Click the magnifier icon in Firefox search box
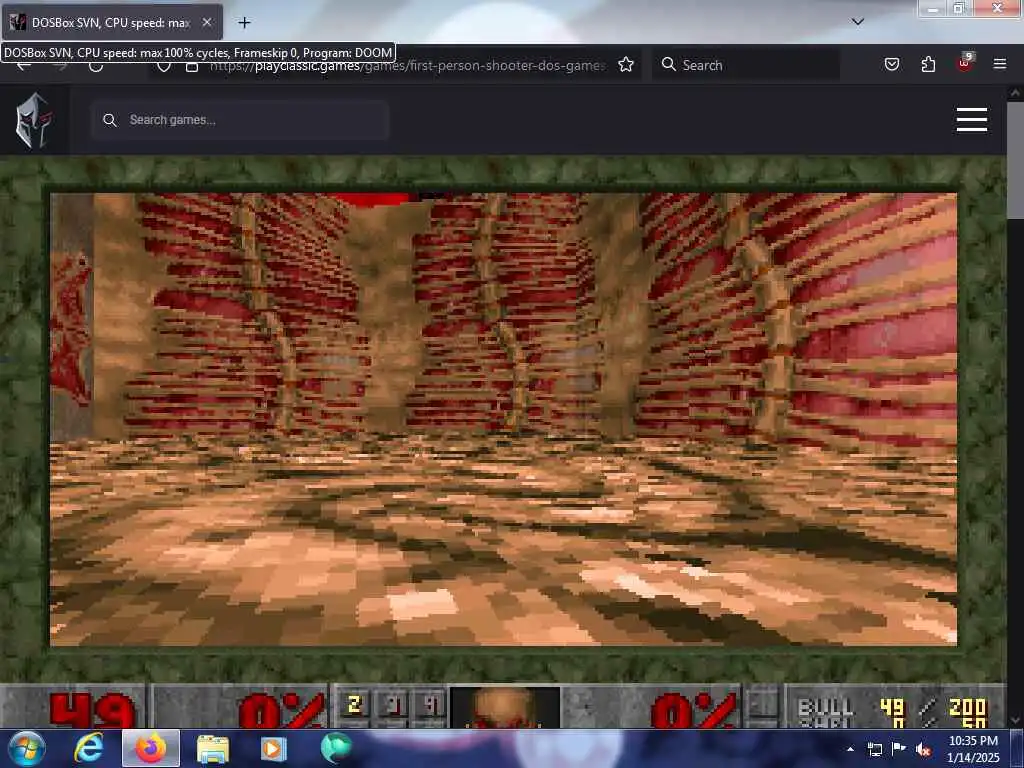The image size is (1024, 768). coord(668,64)
